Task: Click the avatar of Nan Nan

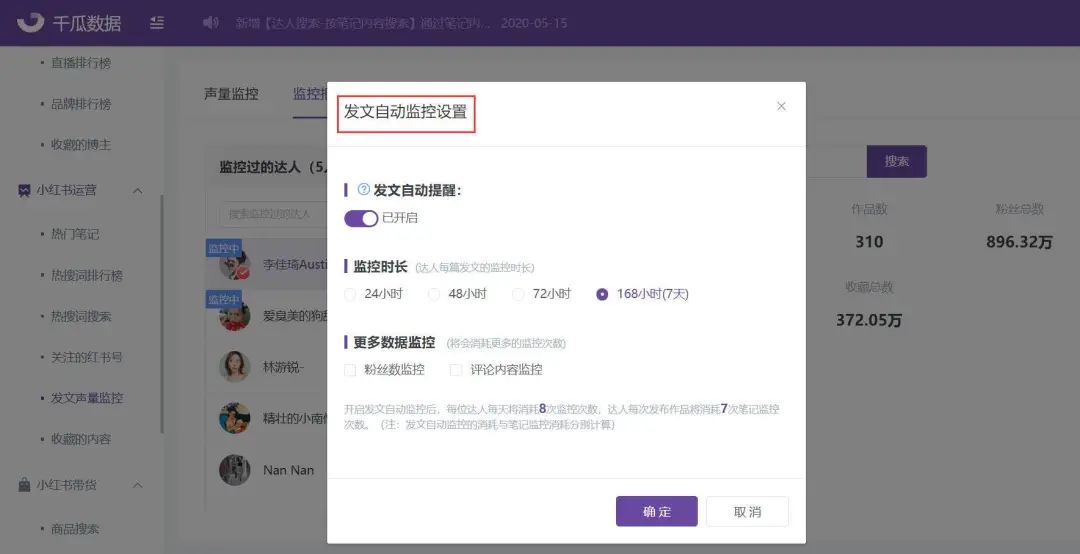Action: point(234,470)
